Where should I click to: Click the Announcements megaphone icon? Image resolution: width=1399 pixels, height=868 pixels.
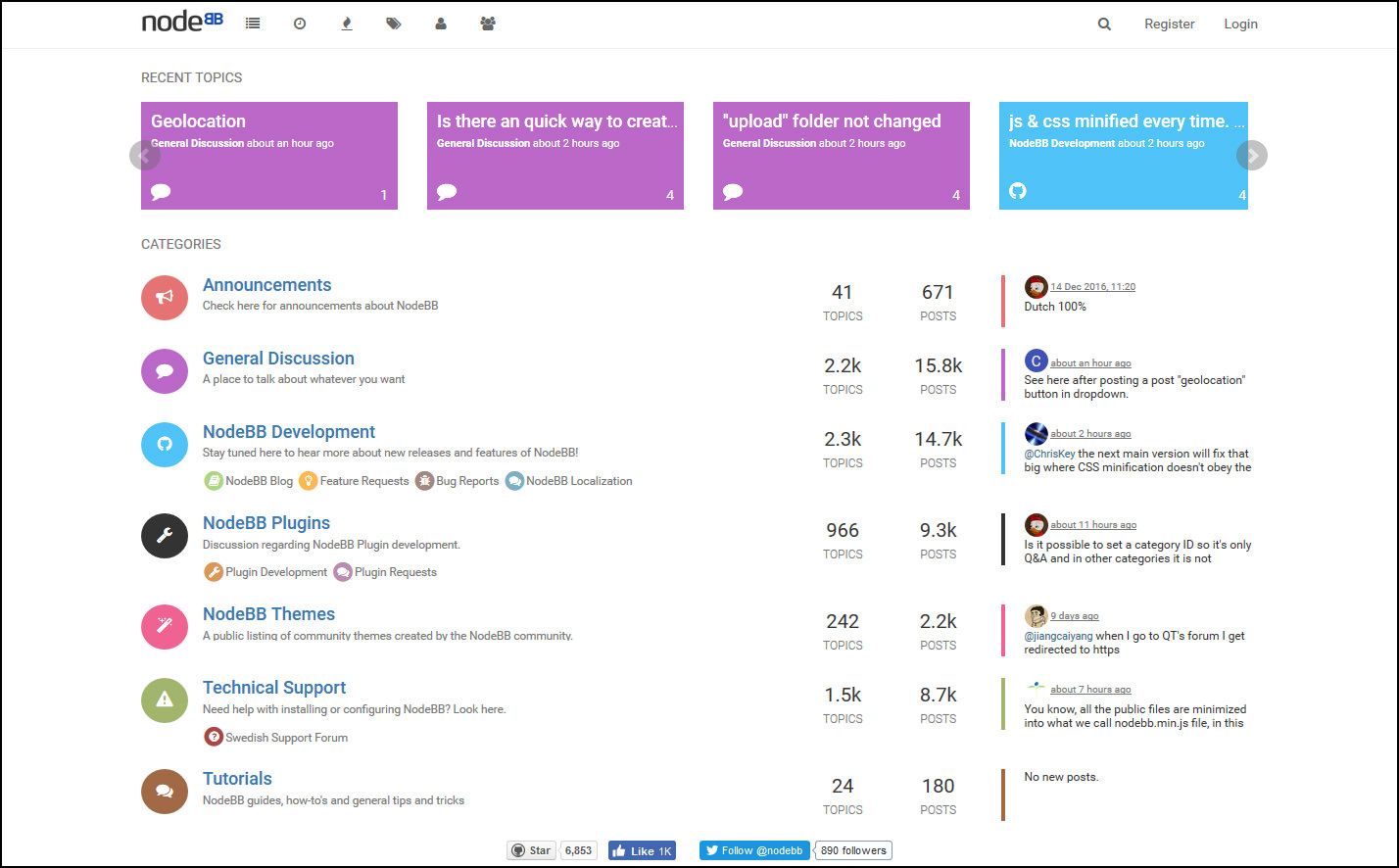(165, 297)
